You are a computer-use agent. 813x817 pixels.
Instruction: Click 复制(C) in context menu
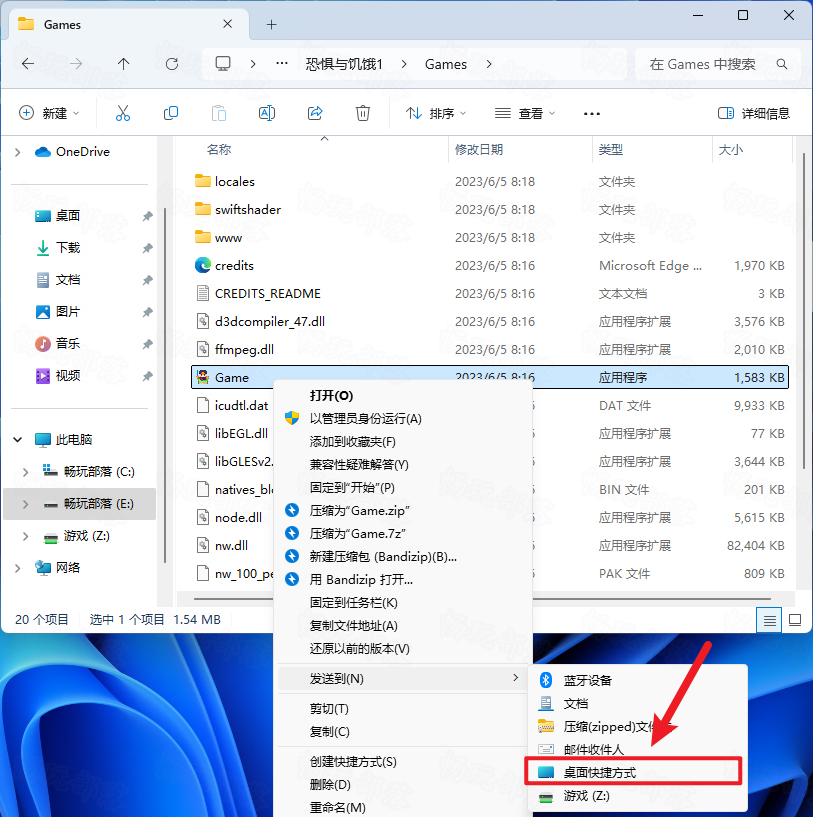(402, 732)
